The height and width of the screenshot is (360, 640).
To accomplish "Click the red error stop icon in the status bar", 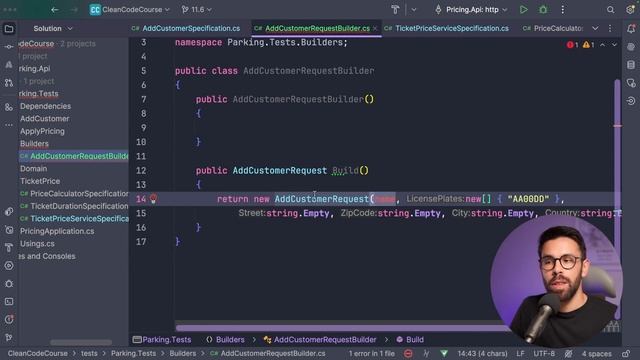I will tap(408, 353).
